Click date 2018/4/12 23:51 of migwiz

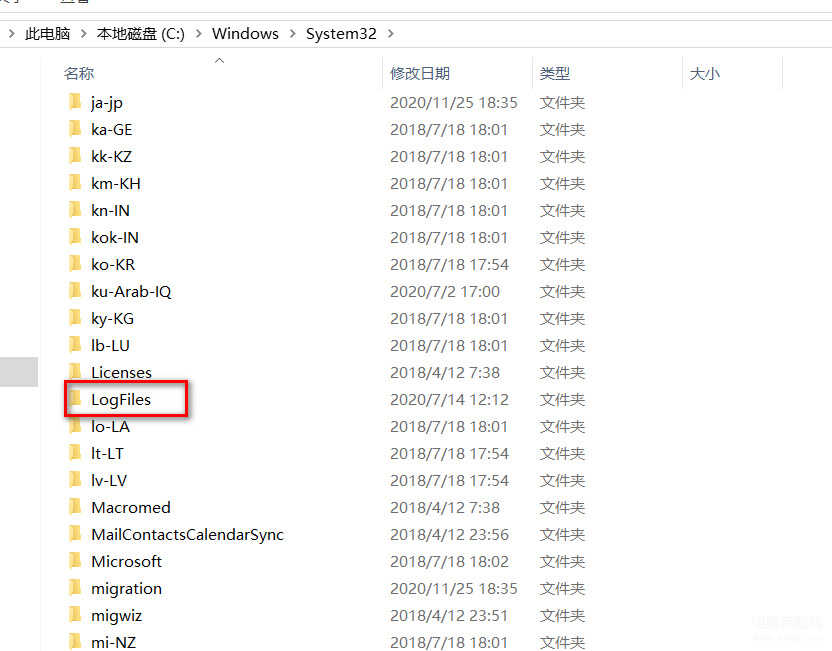click(x=449, y=616)
